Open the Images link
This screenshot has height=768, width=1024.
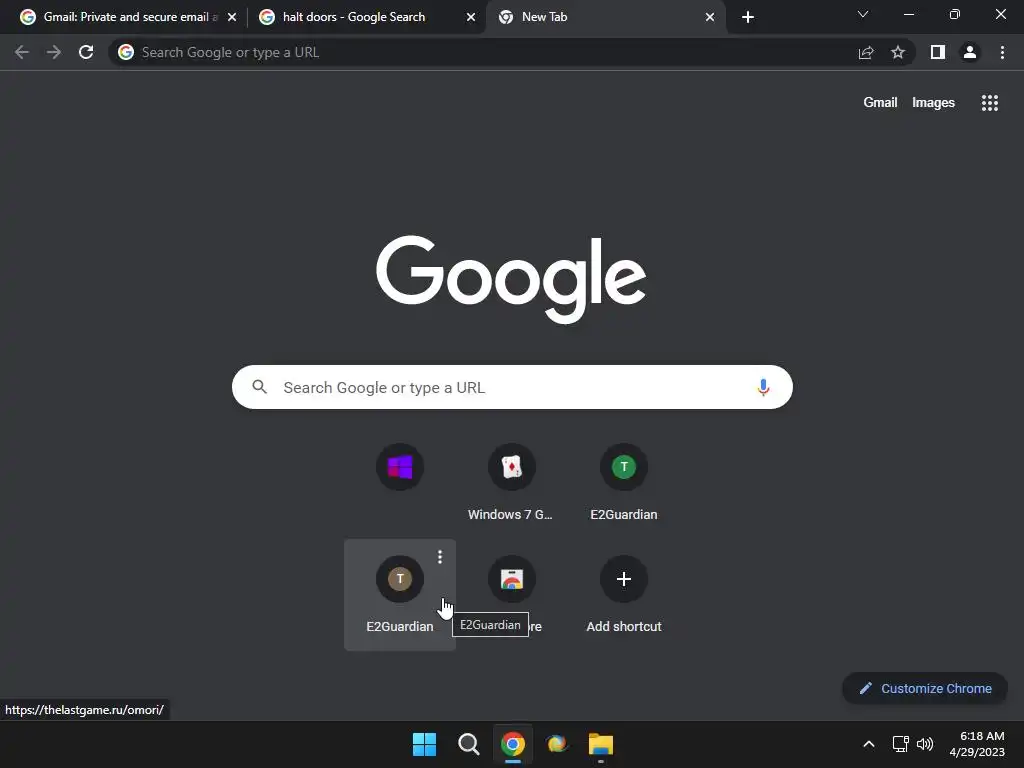pyautogui.click(x=933, y=103)
